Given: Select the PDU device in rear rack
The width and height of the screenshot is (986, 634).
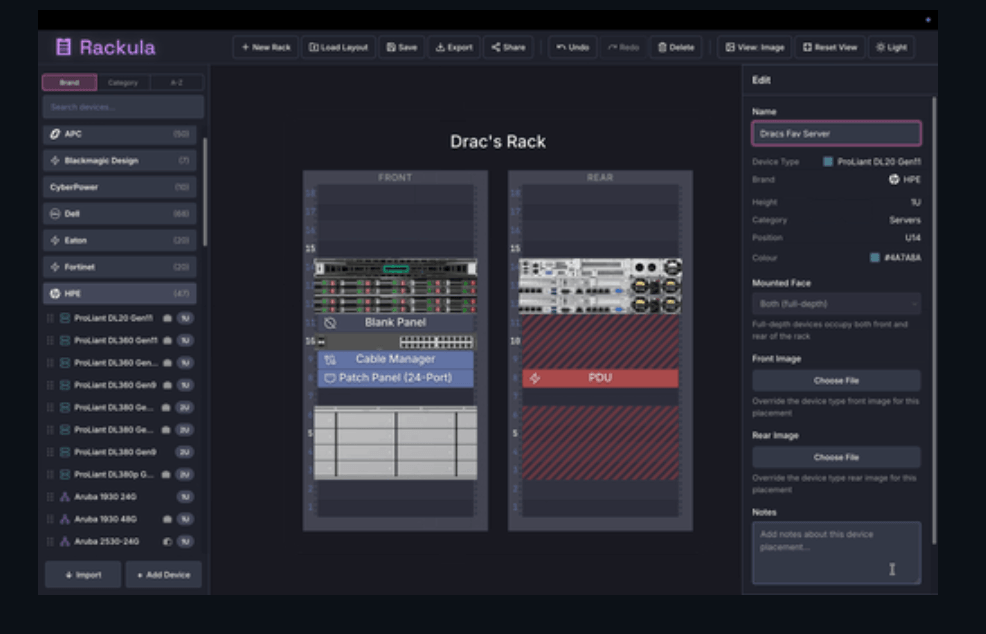Looking at the screenshot, I should coord(601,378).
